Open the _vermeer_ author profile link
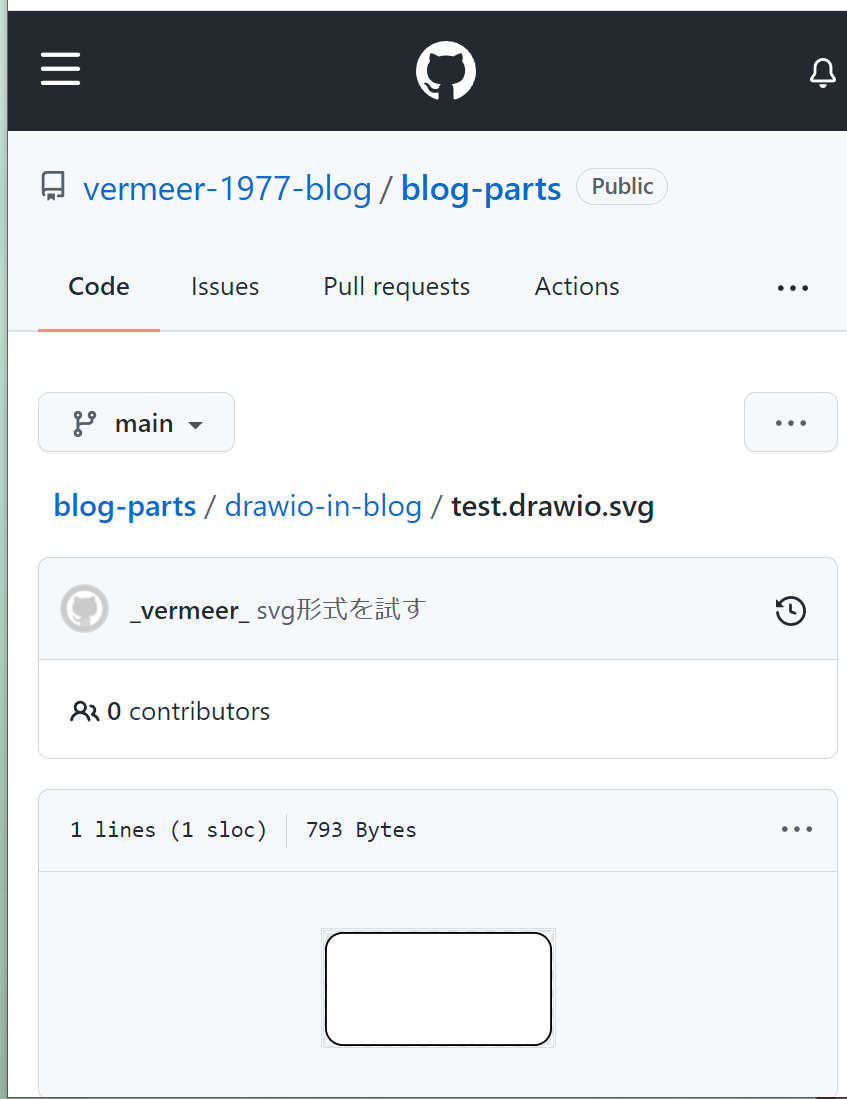 pyautogui.click(x=189, y=610)
